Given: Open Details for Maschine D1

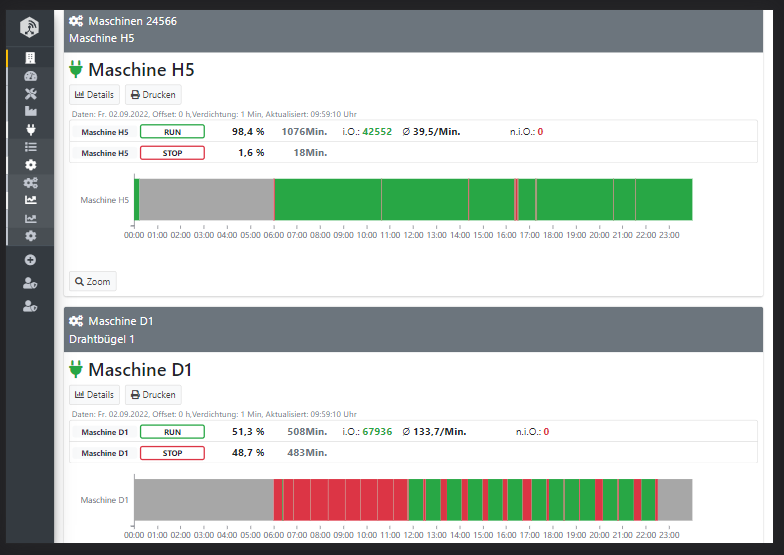Looking at the screenshot, I should 94,395.
